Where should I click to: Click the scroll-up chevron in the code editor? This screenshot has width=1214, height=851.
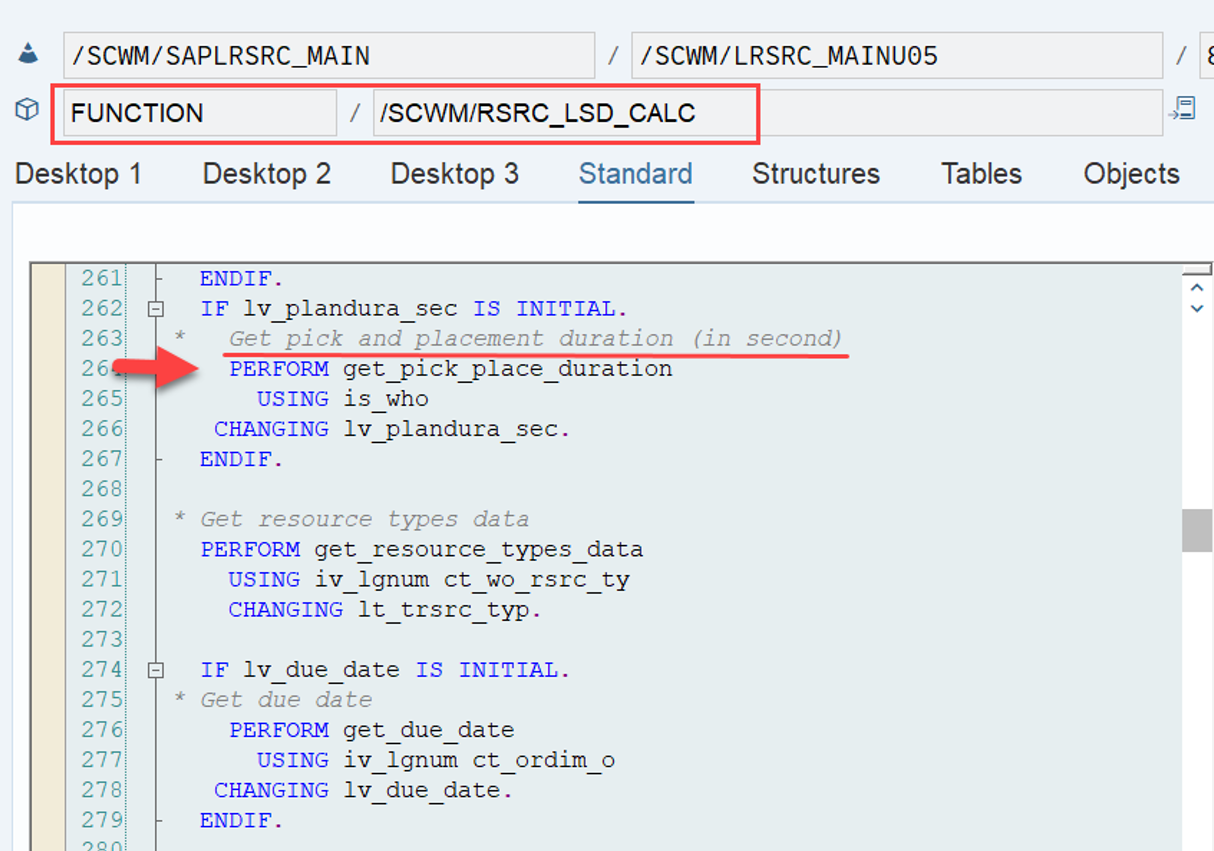click(x=1197, y=289)
